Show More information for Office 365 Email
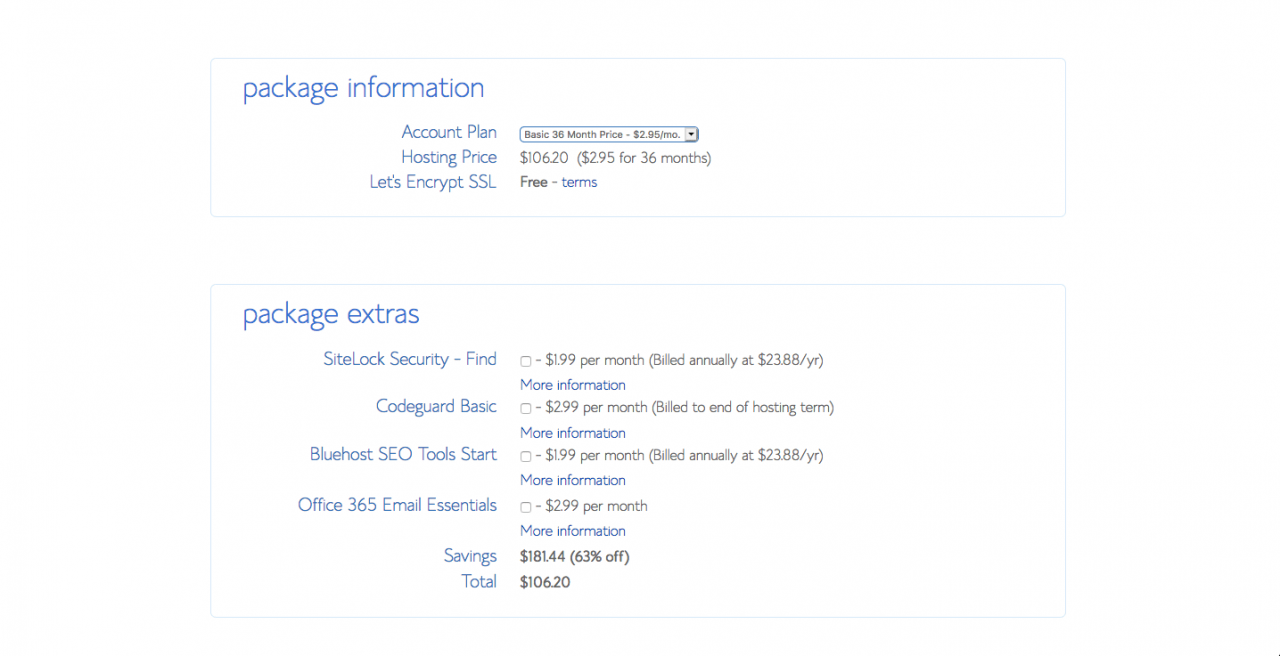Screen dimensions: 1280x656 [x=572, y=531]
